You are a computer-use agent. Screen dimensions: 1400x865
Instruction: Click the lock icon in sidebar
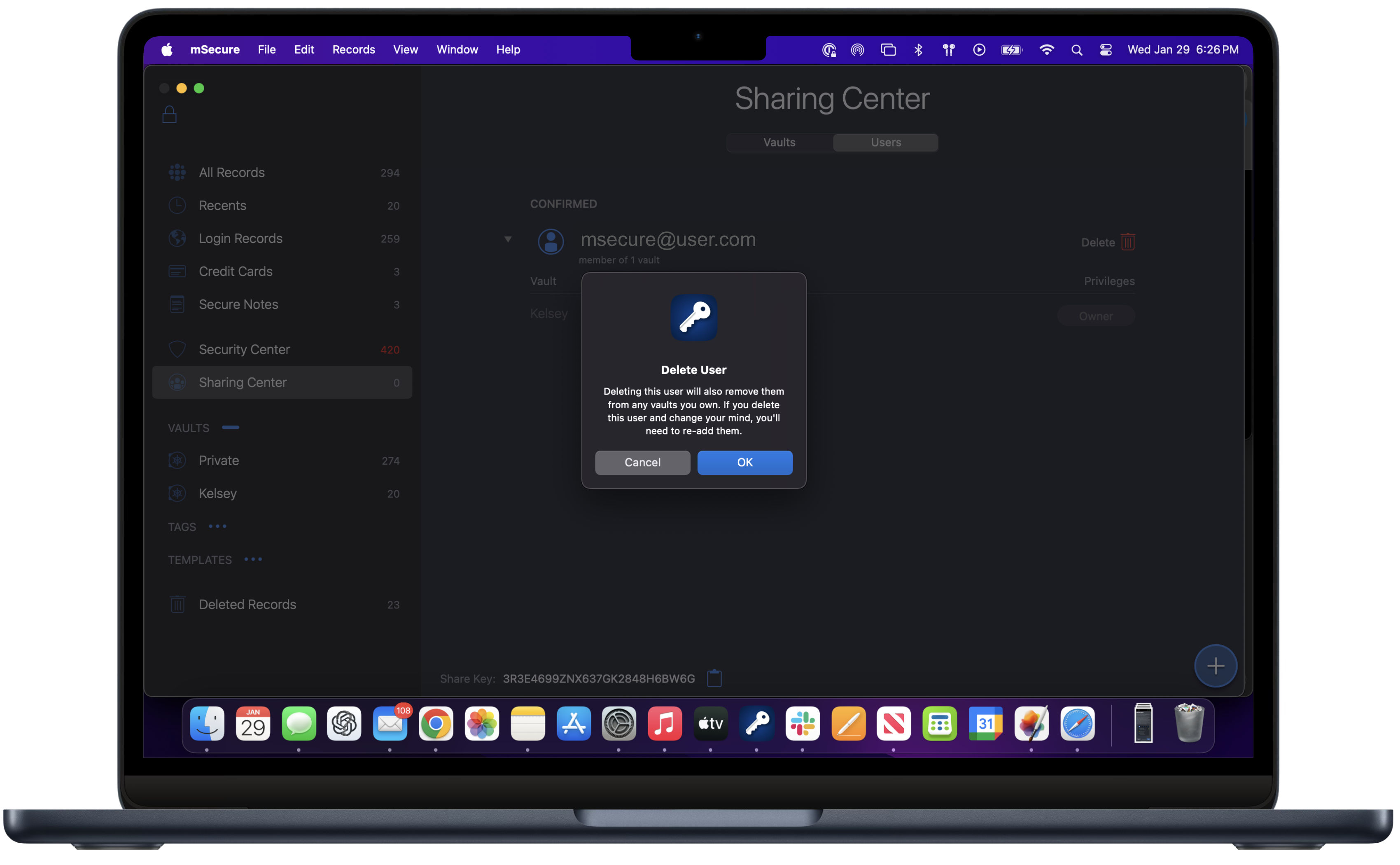tap(169, 115)
